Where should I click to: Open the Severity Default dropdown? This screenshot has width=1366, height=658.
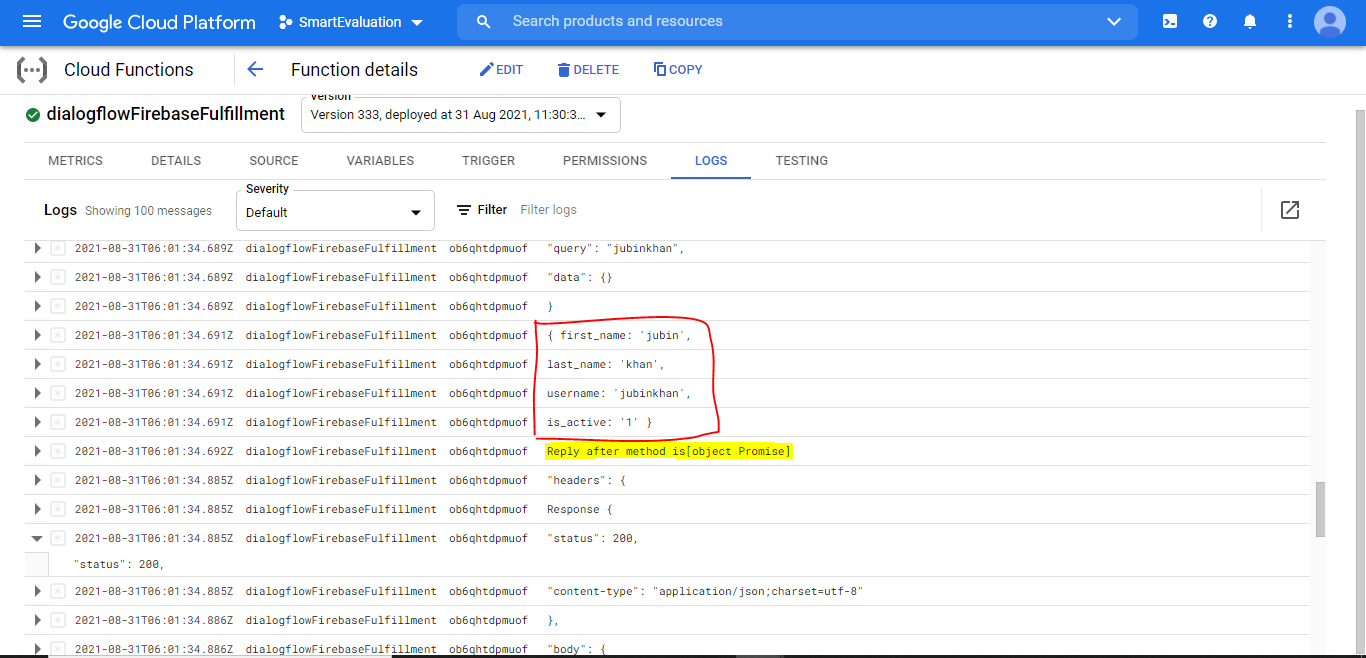336,211
